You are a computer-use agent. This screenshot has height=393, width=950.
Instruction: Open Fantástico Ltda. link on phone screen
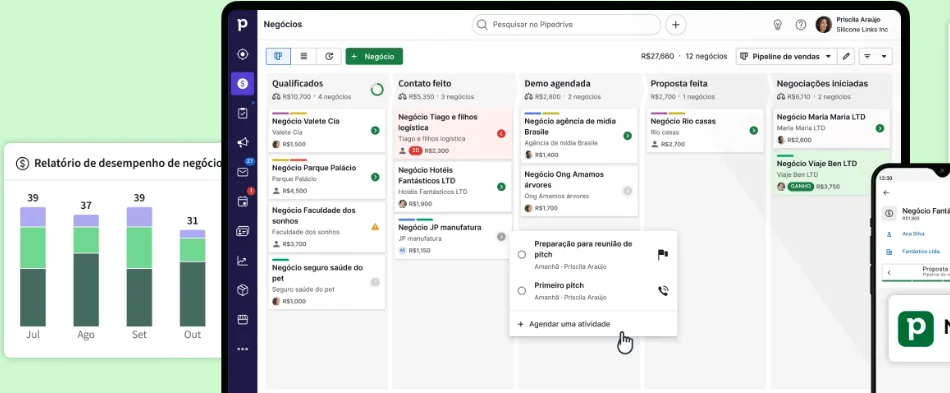(921, 251)
